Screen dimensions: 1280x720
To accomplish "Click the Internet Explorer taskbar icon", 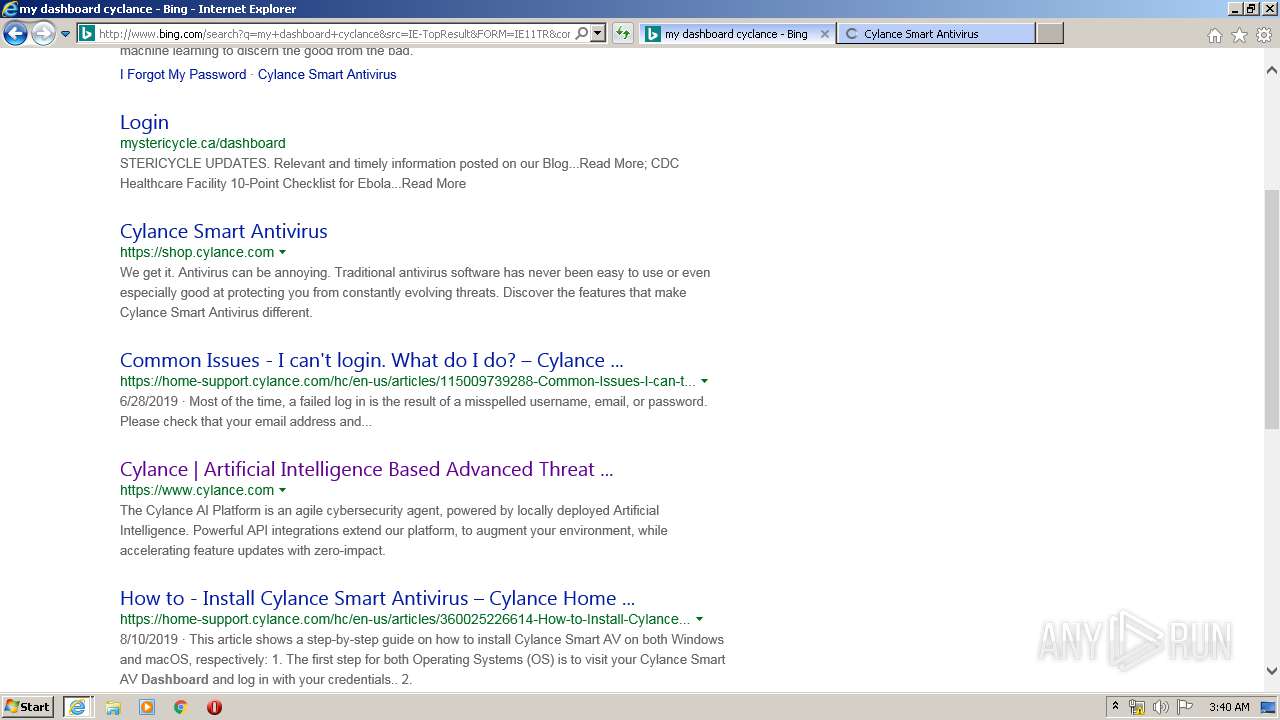I will pos(78,707).
